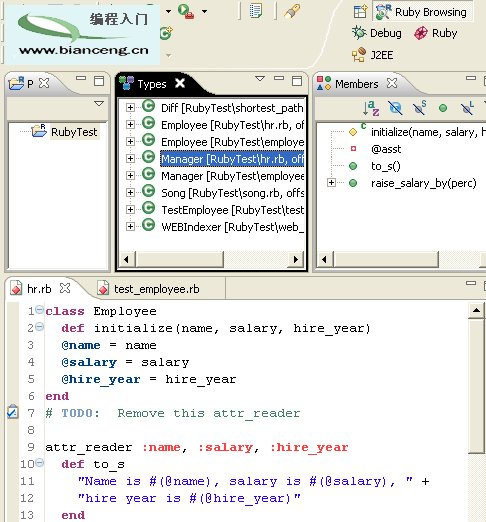This screenshot has height=522, width=486.
Task: Toggle Hide Fields in Members view
Action: click(395, 108)
